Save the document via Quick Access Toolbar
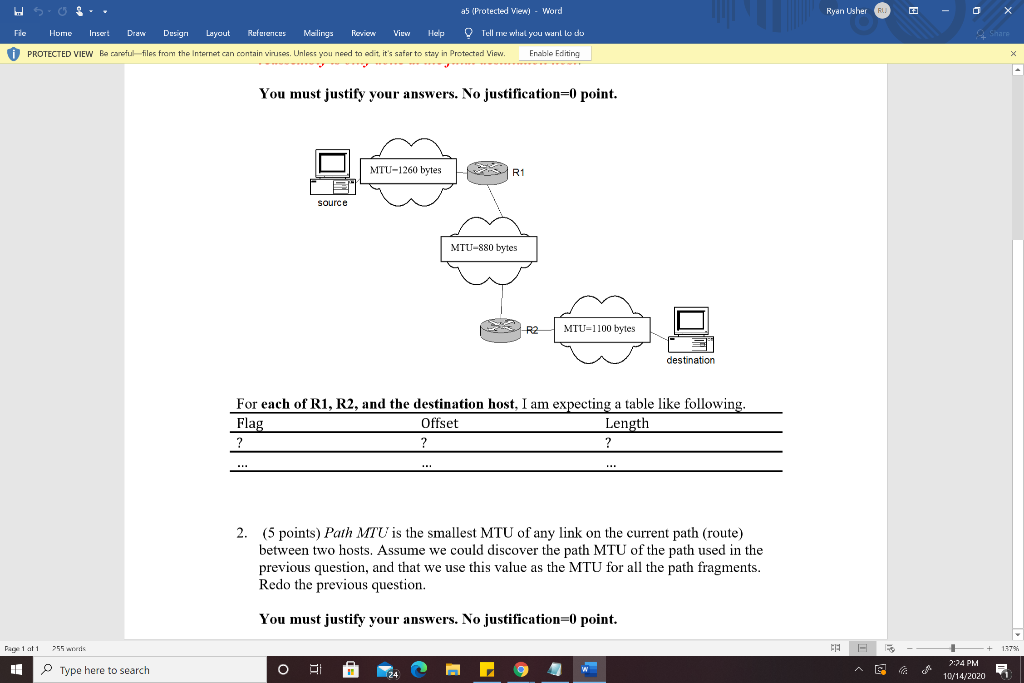 tap(18, 10)
